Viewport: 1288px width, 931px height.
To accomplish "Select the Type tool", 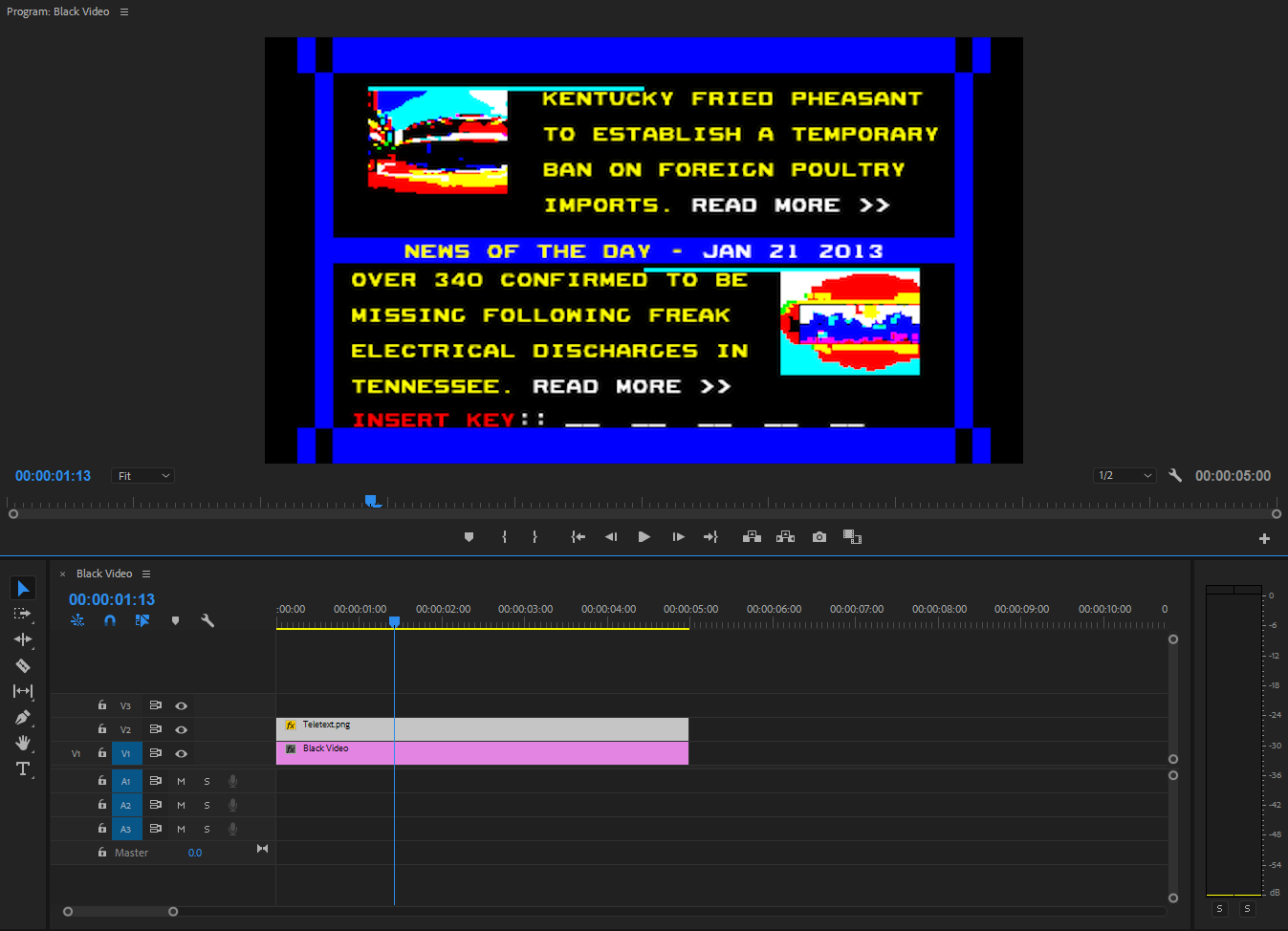I will pyautogui.click(x=23, y=769).
